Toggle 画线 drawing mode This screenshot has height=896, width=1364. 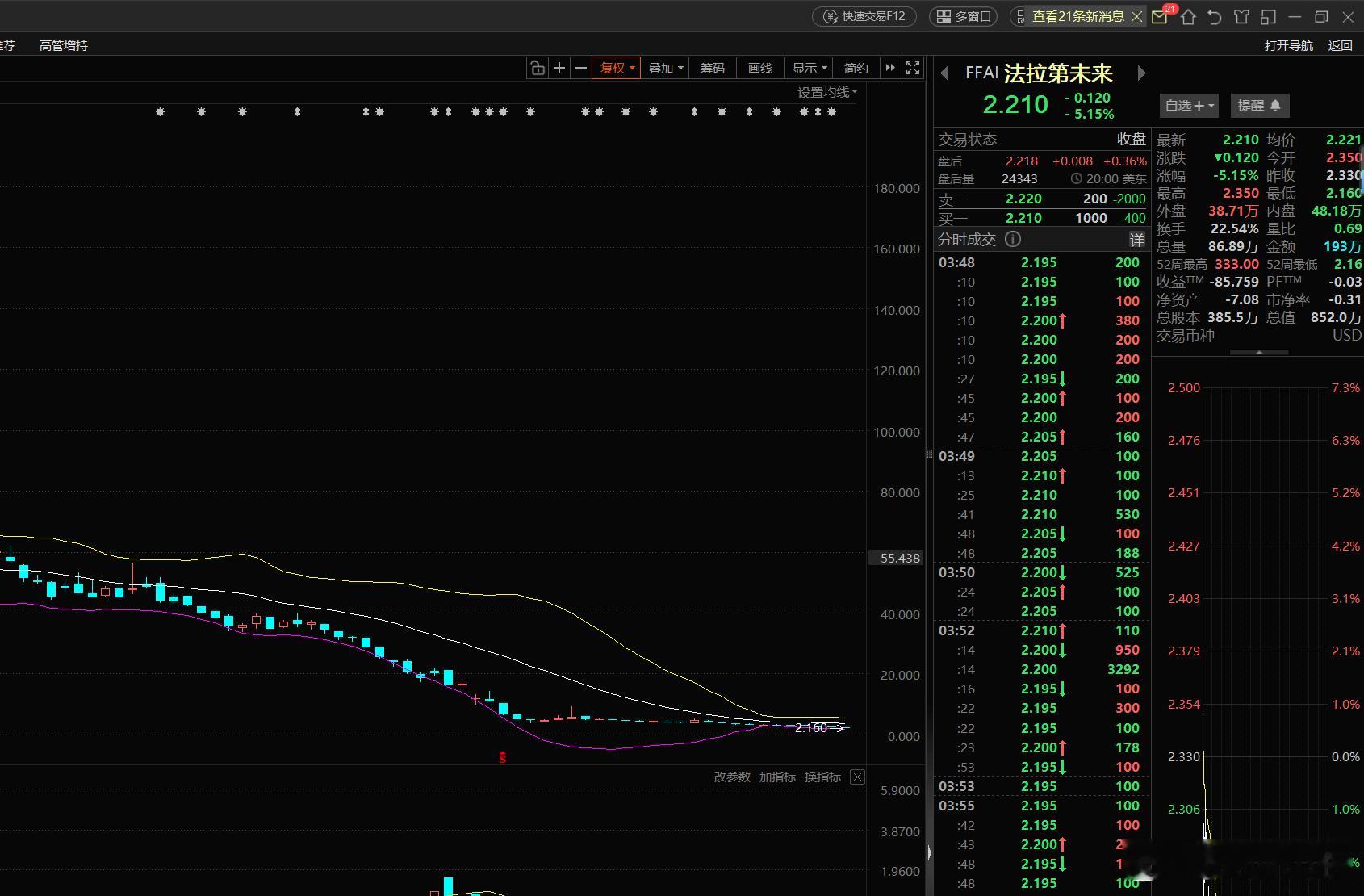(760, 69)
